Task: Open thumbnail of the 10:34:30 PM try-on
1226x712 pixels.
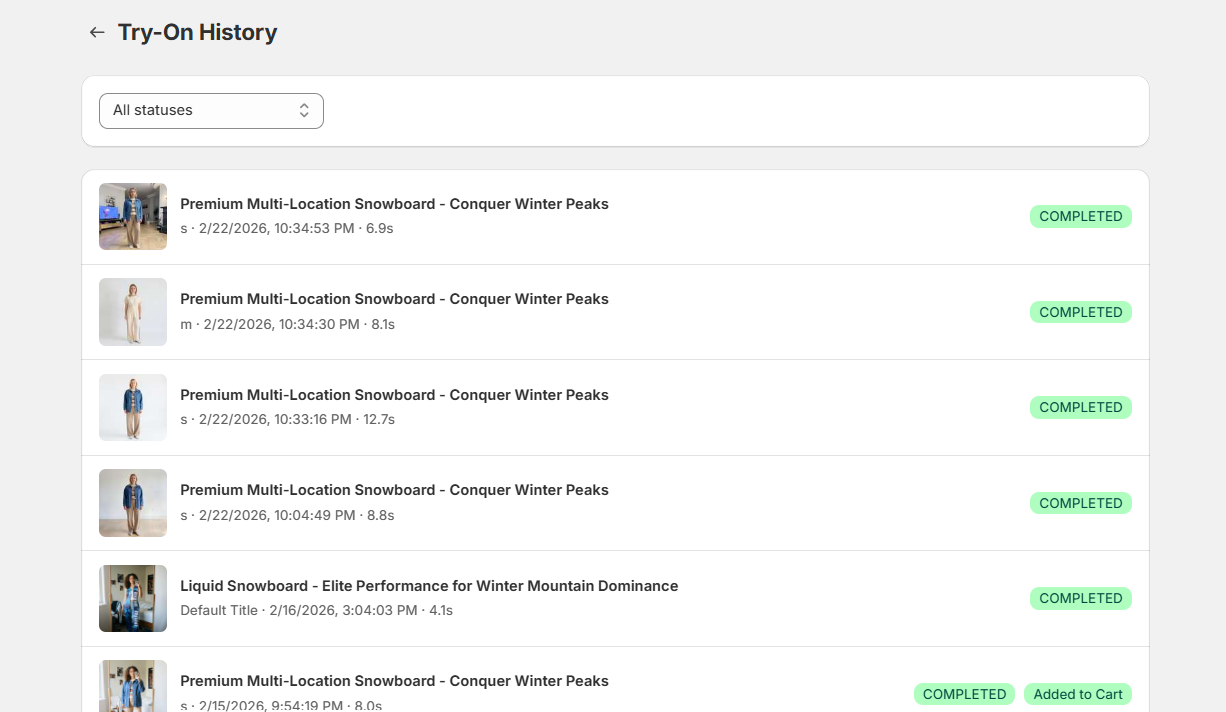Action: (x=133, y=312)
